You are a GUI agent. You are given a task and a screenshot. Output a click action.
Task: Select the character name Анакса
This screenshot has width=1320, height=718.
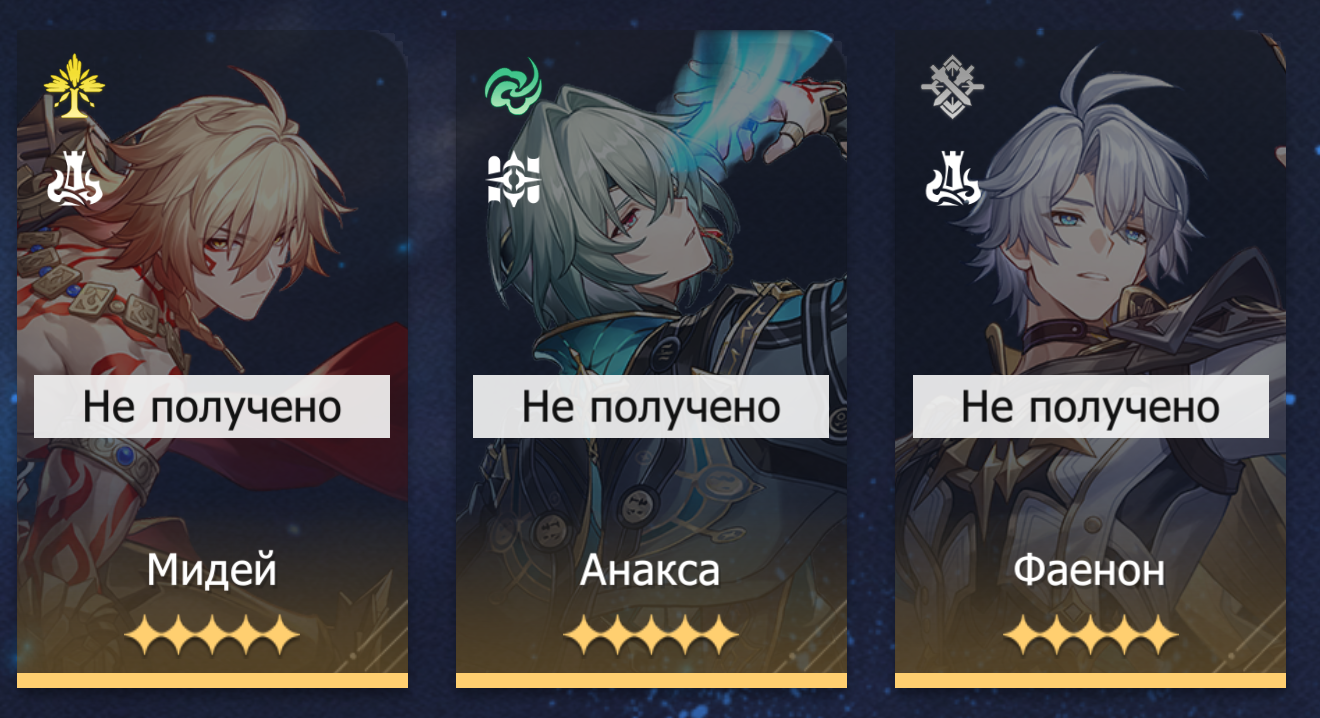[x=650, y=571]
